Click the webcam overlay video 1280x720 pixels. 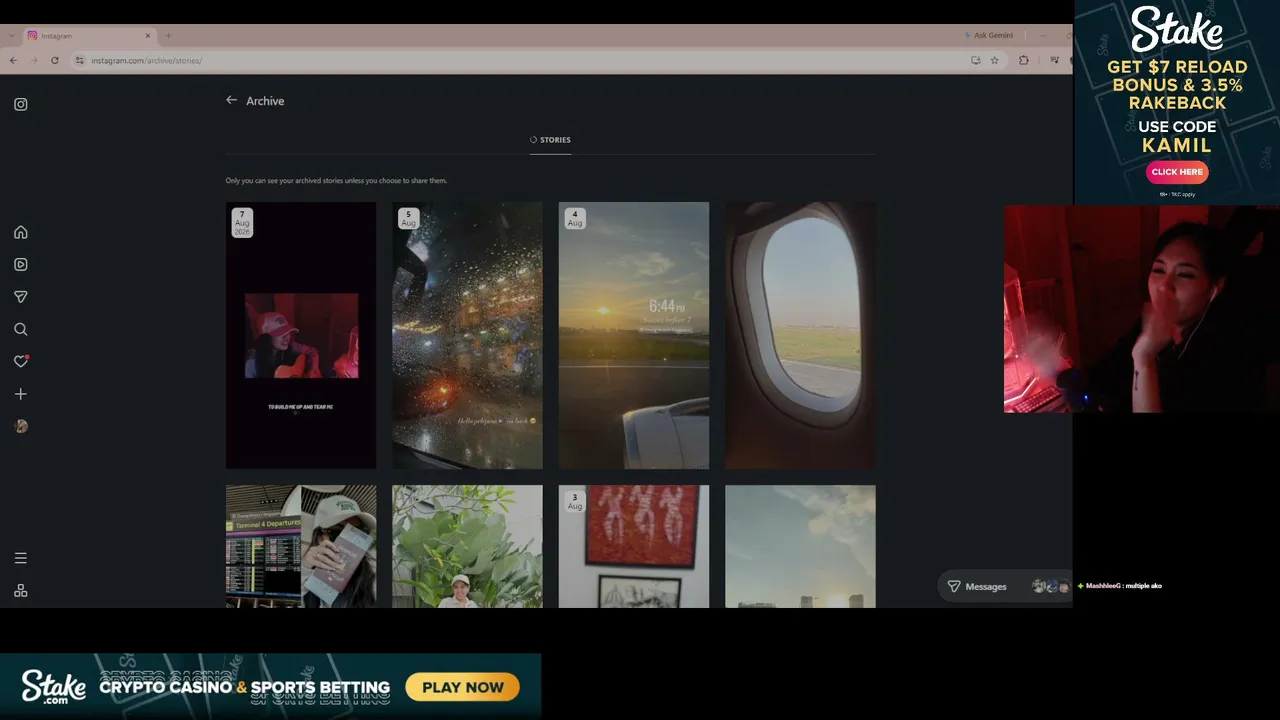click(x=1141, y=309)
